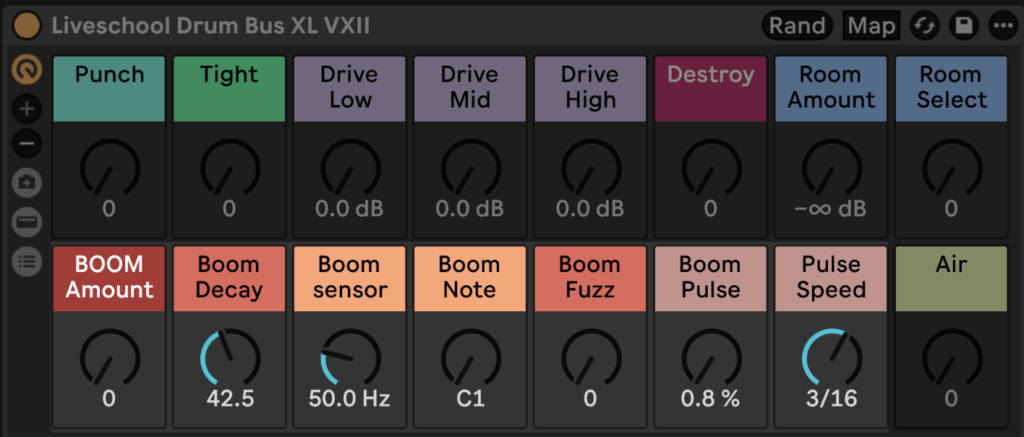Click the Air knob

click(x=952, y=358)
